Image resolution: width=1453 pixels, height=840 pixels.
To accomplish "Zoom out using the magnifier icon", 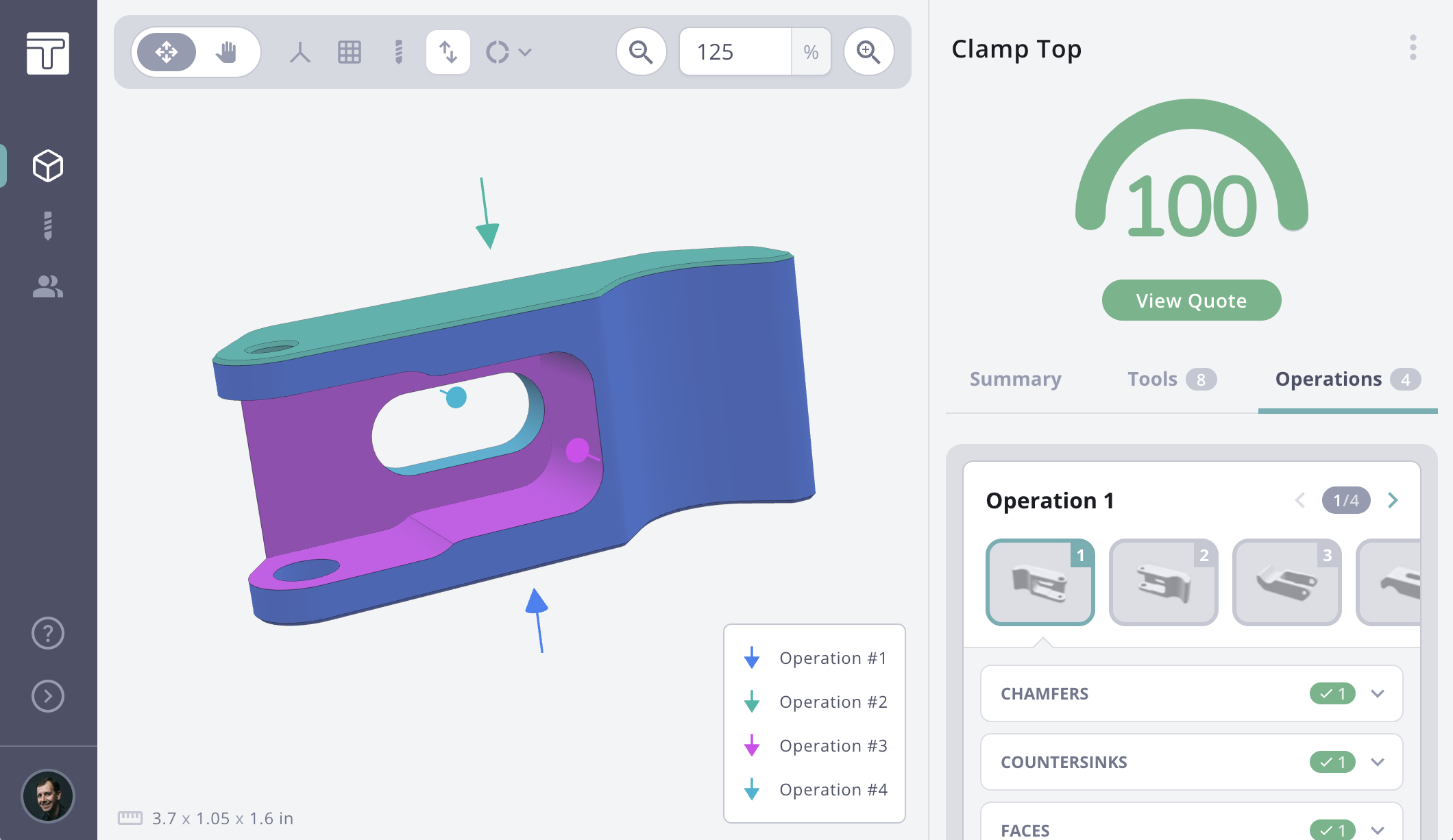I will pyautogui.click(x=640, y=51).
